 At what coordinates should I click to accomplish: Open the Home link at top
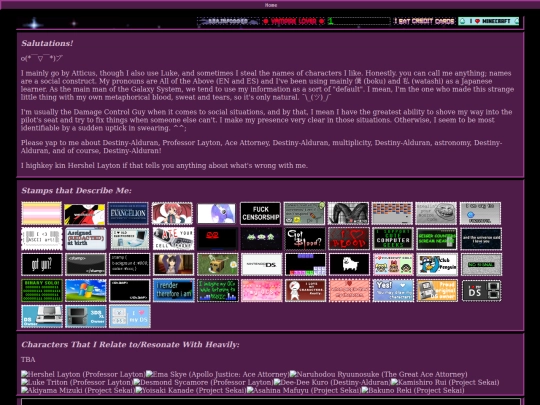click(x=271, y=5)
